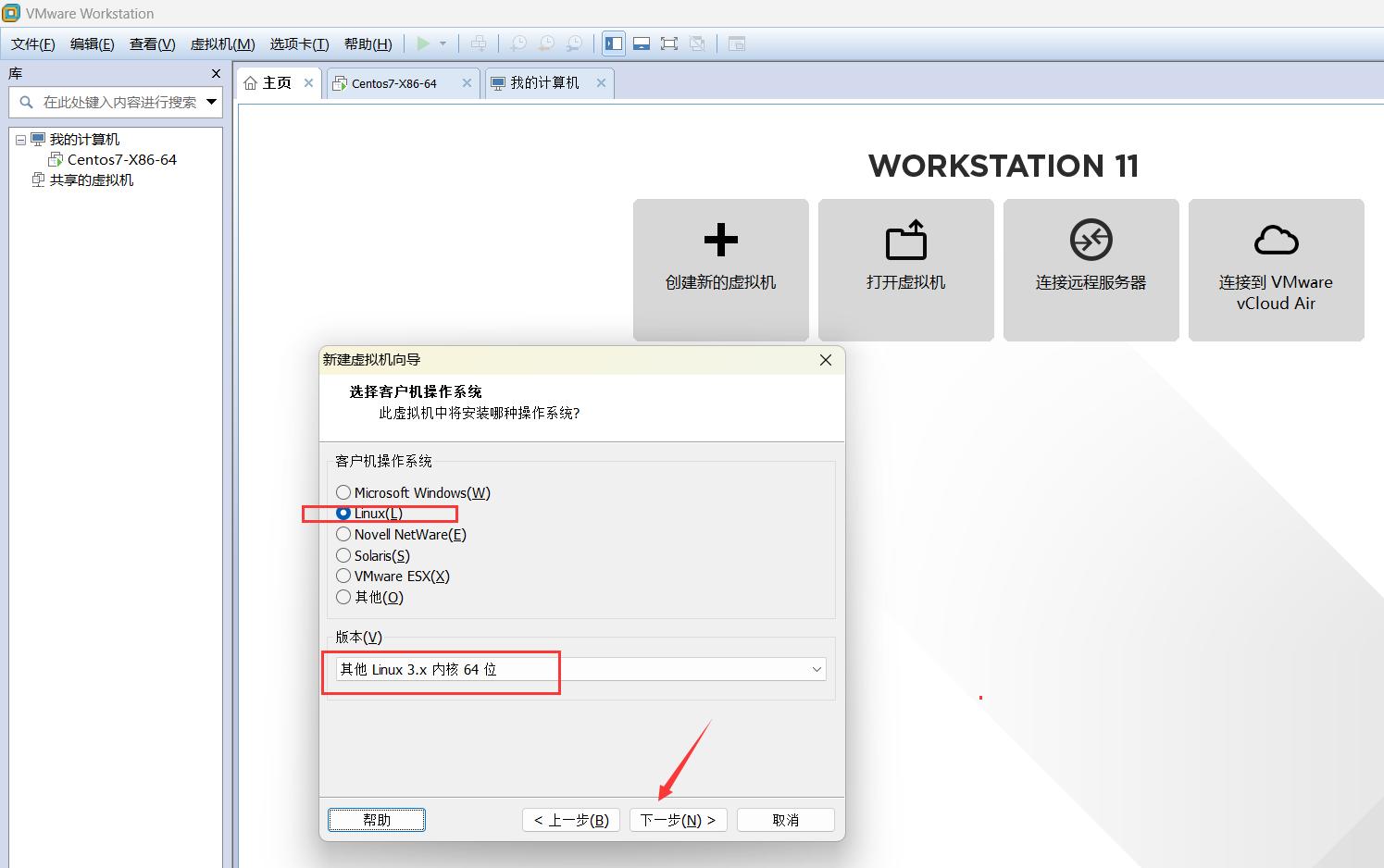This screenshot has width=1384, height=868.
Task: Click Send Ctrl+Alt+Del toolbar icon
Action: (x=479, y=43)
